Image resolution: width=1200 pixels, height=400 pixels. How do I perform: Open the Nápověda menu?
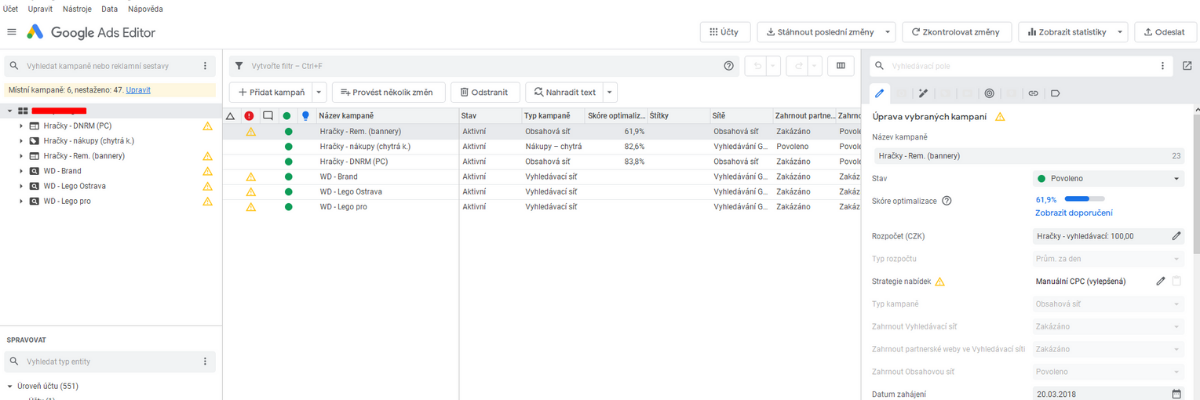146,8
